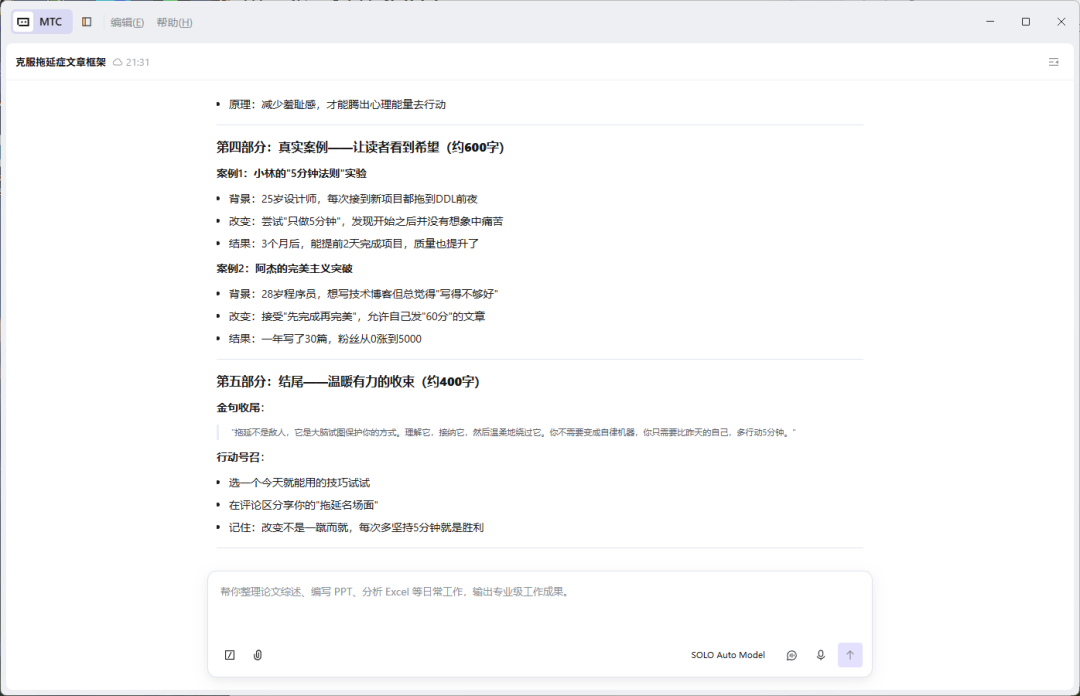Image resolution: width=1080 pixels, height=696 pixels.
Task: Open the SOLO Auto Model selector
Action: 728,655
